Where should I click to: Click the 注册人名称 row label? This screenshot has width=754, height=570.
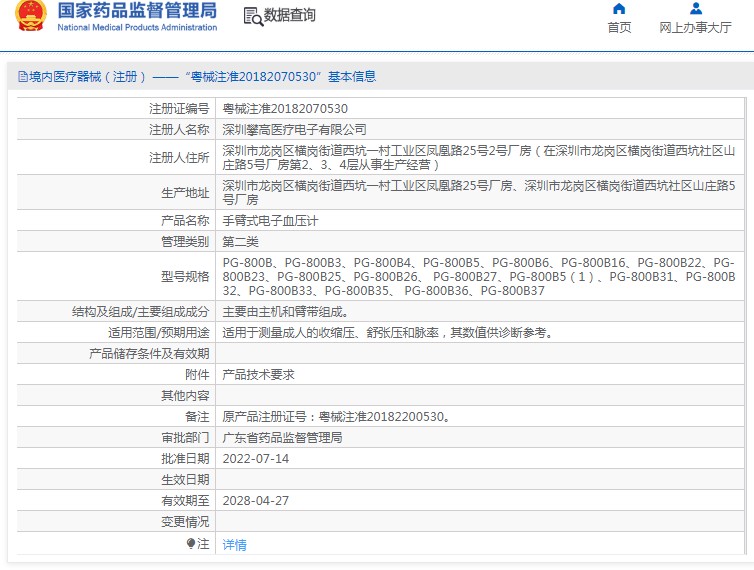[179, 129]
